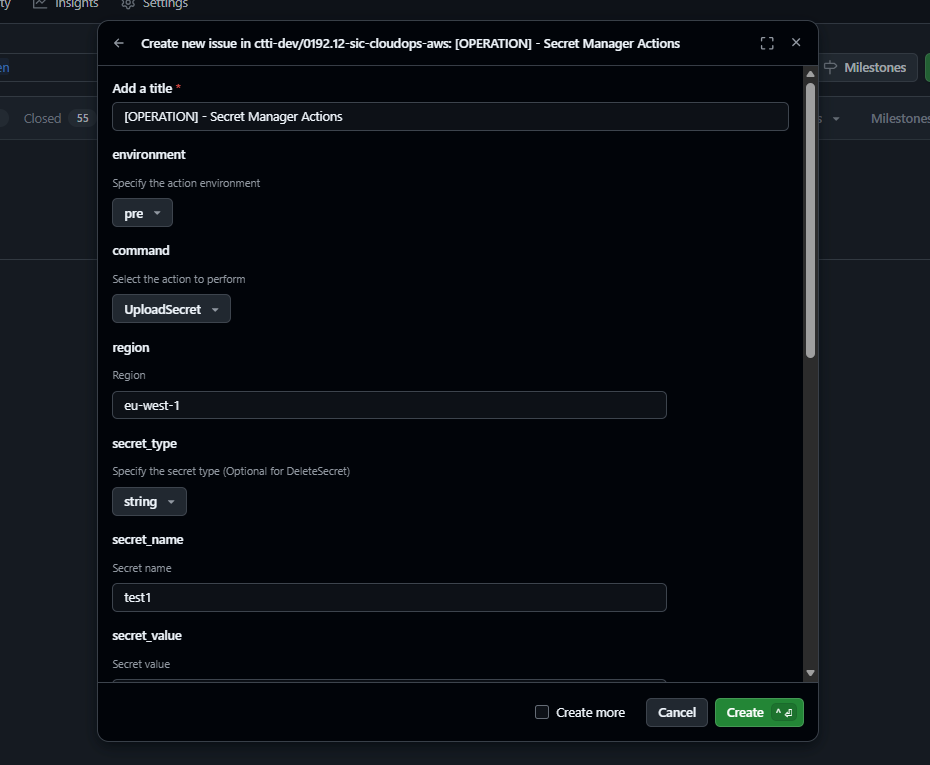The height and width of the screenshot is (765, 930).
Task: Open the environment dropdown showing pre
Action: pos(142,213)
